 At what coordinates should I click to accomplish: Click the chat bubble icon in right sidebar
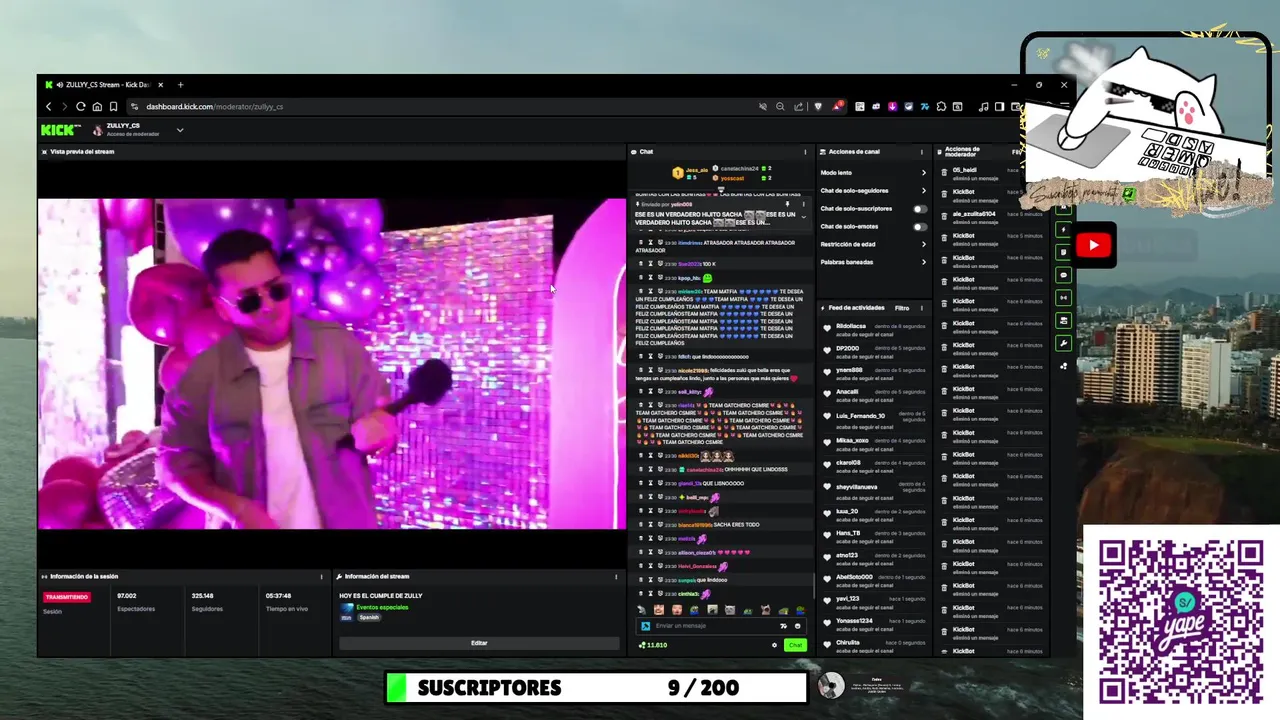(x=1064, y=275)
